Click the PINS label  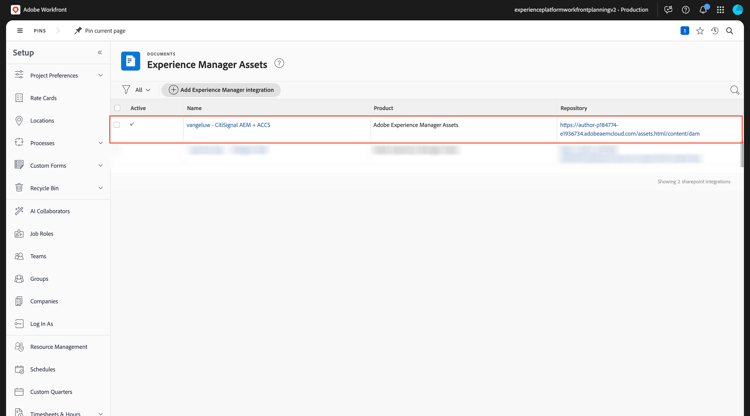point(40,31)
